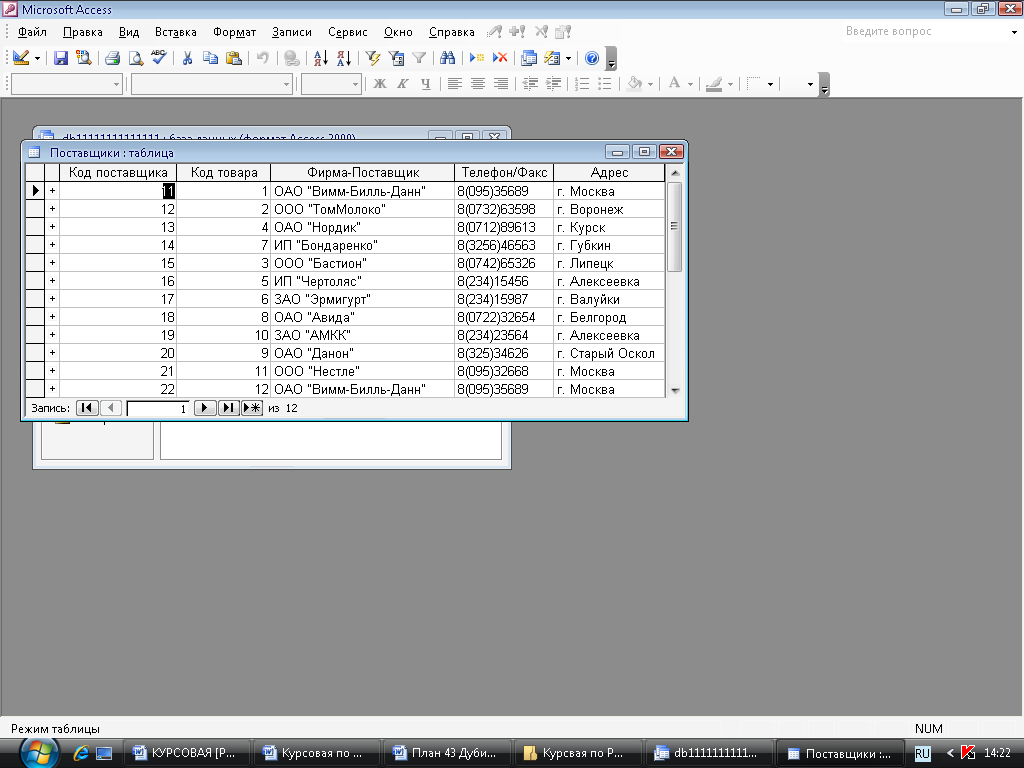The image size is (1024, 768).
Task: Select the "Фирма-Поставщик" column header
Action: tap(362, 172)
